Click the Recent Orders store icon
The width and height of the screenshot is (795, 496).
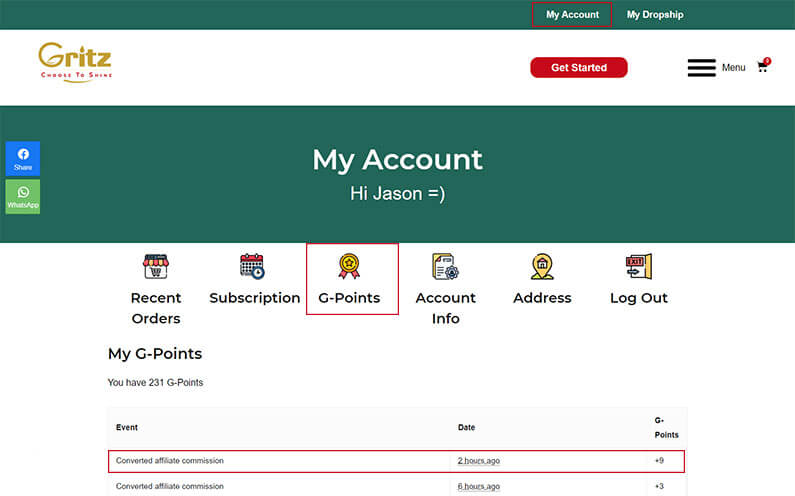[155, 267]
